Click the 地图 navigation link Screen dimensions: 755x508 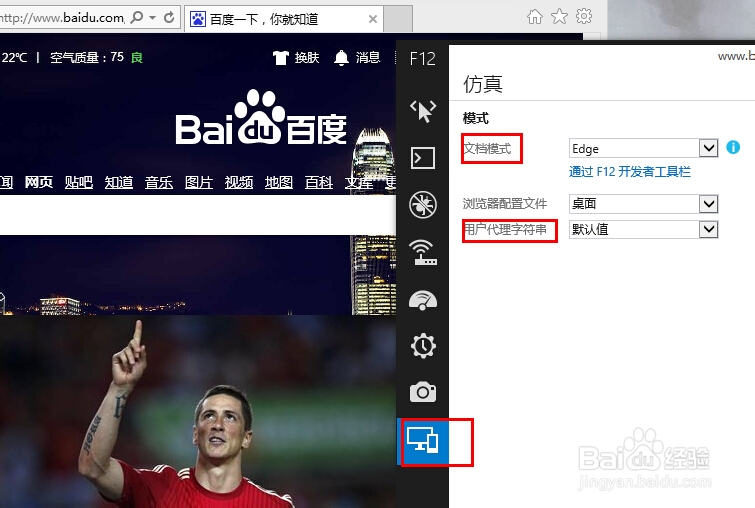tap(279, 182)
